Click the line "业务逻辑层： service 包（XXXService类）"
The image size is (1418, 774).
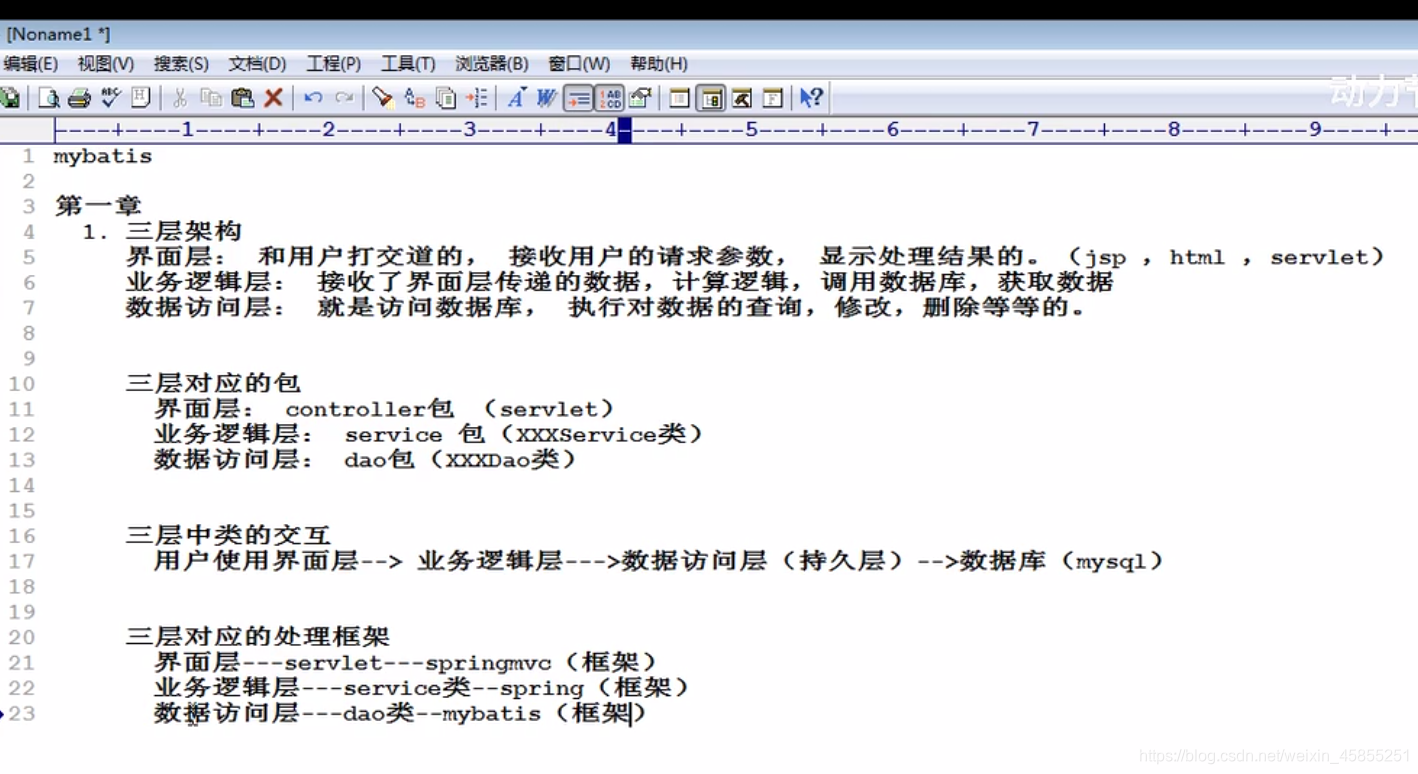pos(429,435)
